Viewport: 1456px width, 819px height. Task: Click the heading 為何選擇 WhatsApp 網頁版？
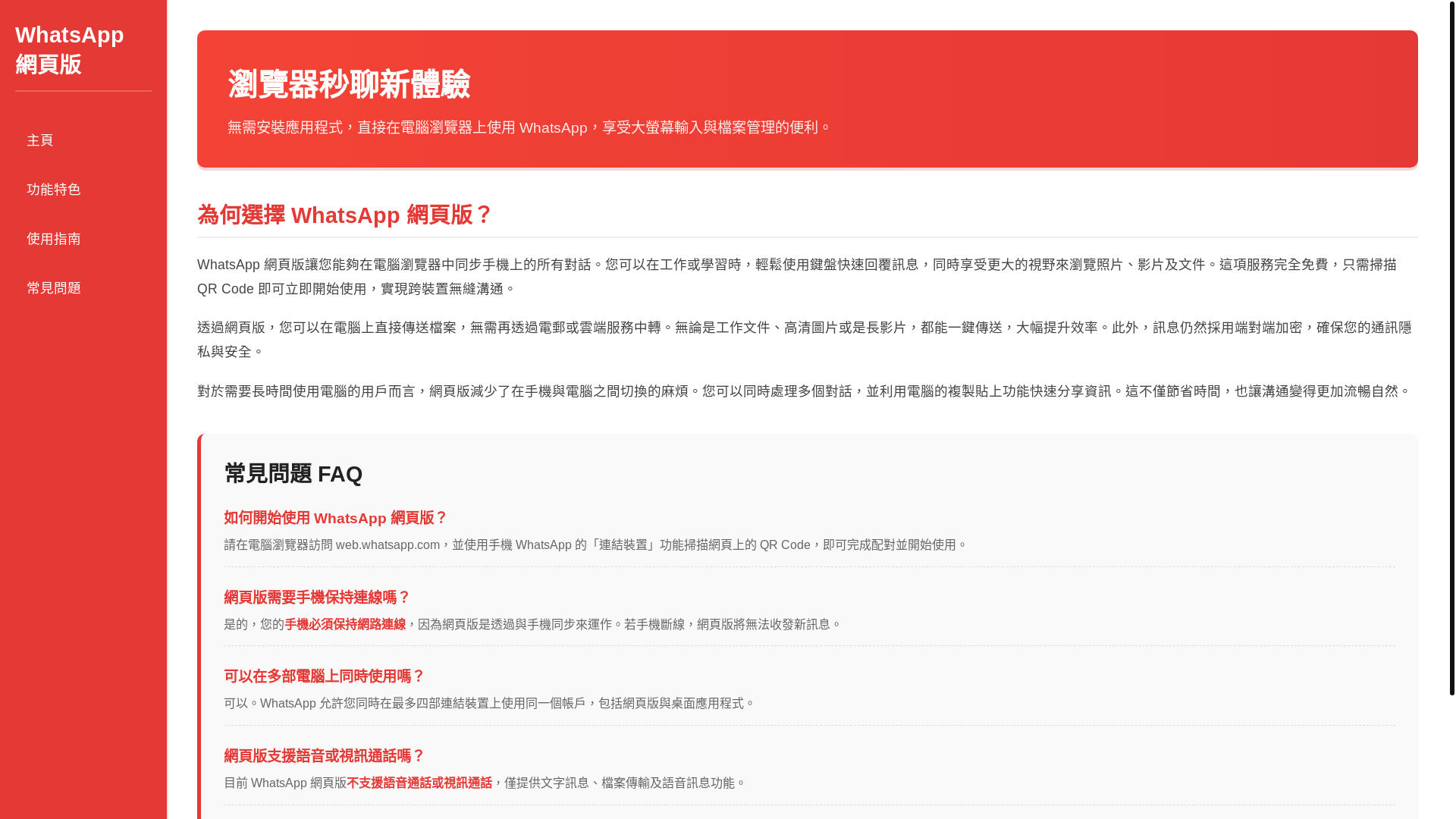345,215
